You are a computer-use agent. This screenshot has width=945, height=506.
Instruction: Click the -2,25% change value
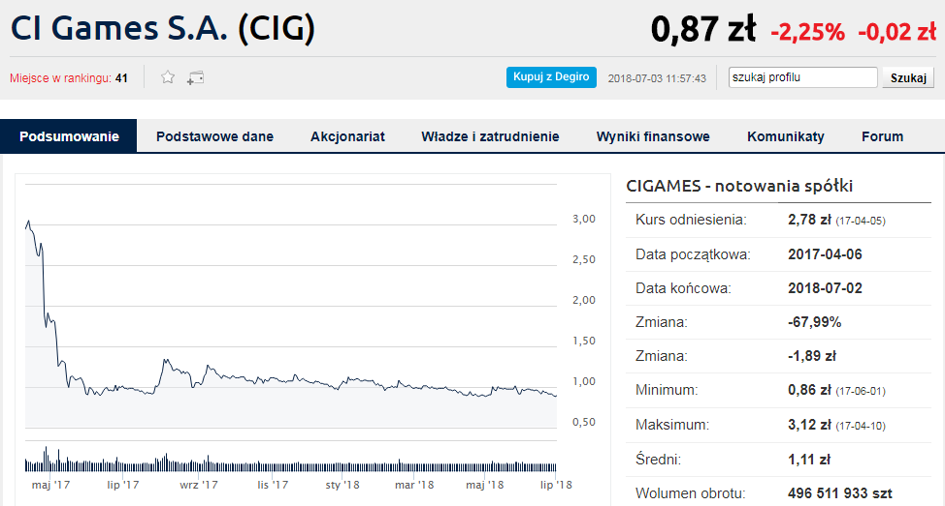coord(808,31)
